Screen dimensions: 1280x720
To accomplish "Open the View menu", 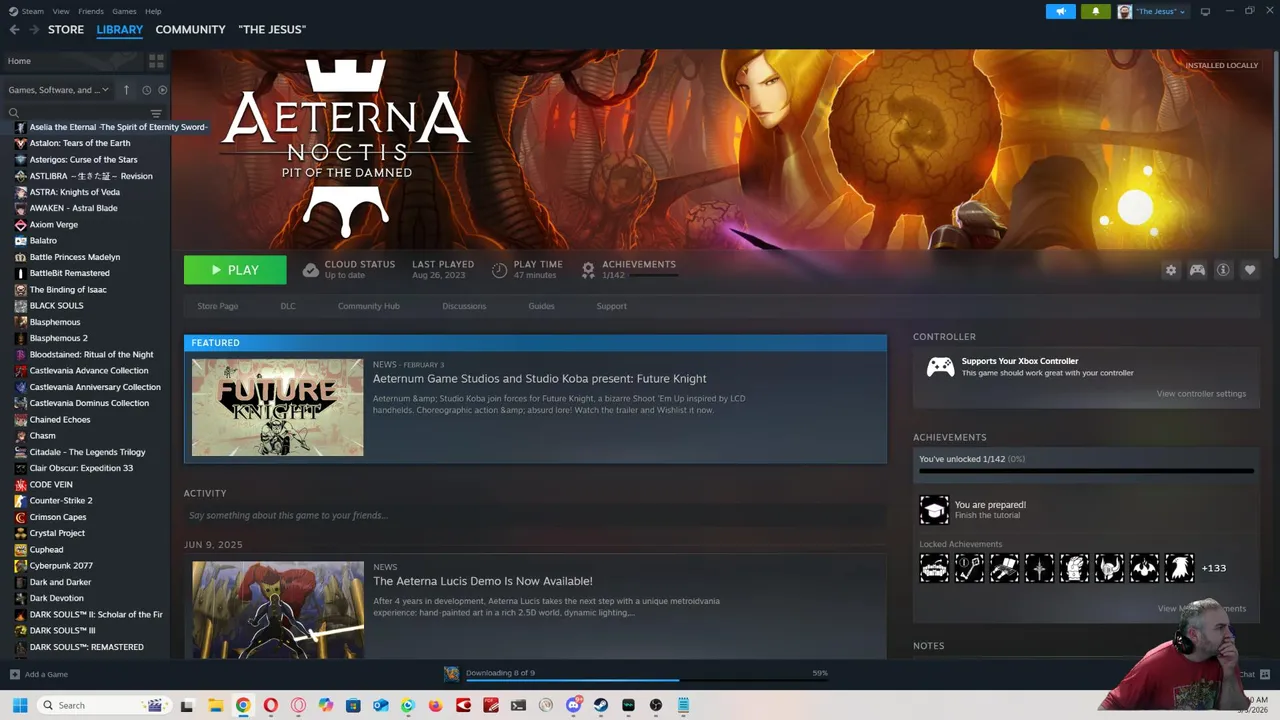I will (62, 11).
